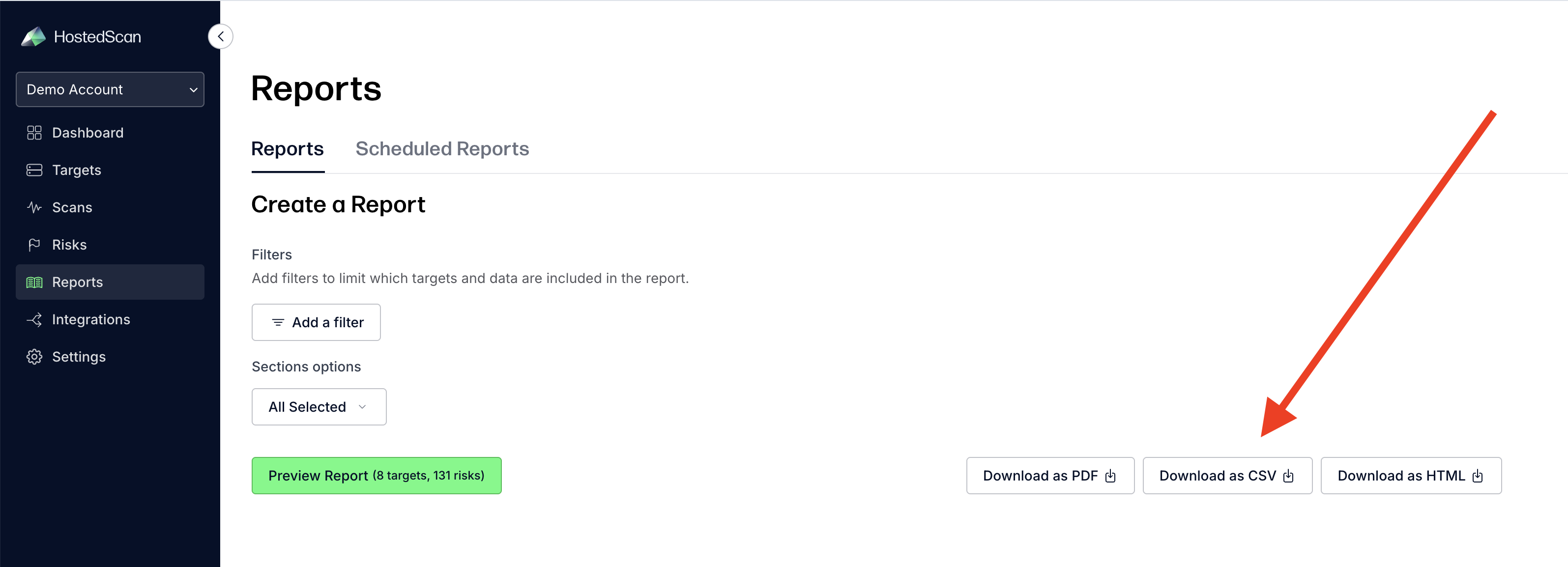Open Integrations via its node icon
The width and height of the screenshot is (1568, 567).
point(35,319)
